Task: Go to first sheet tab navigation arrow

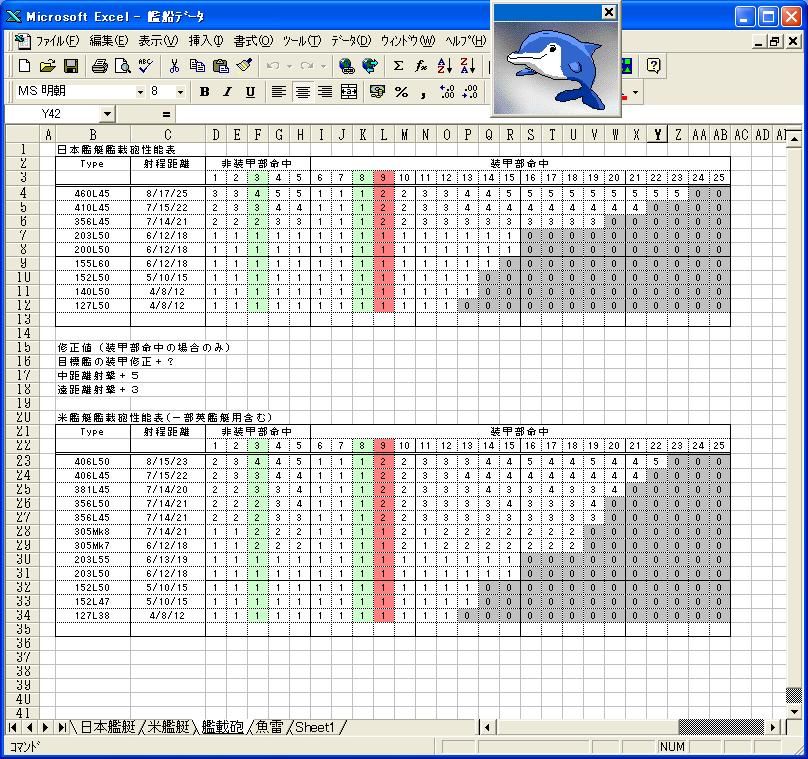Action: pos(13,727)
